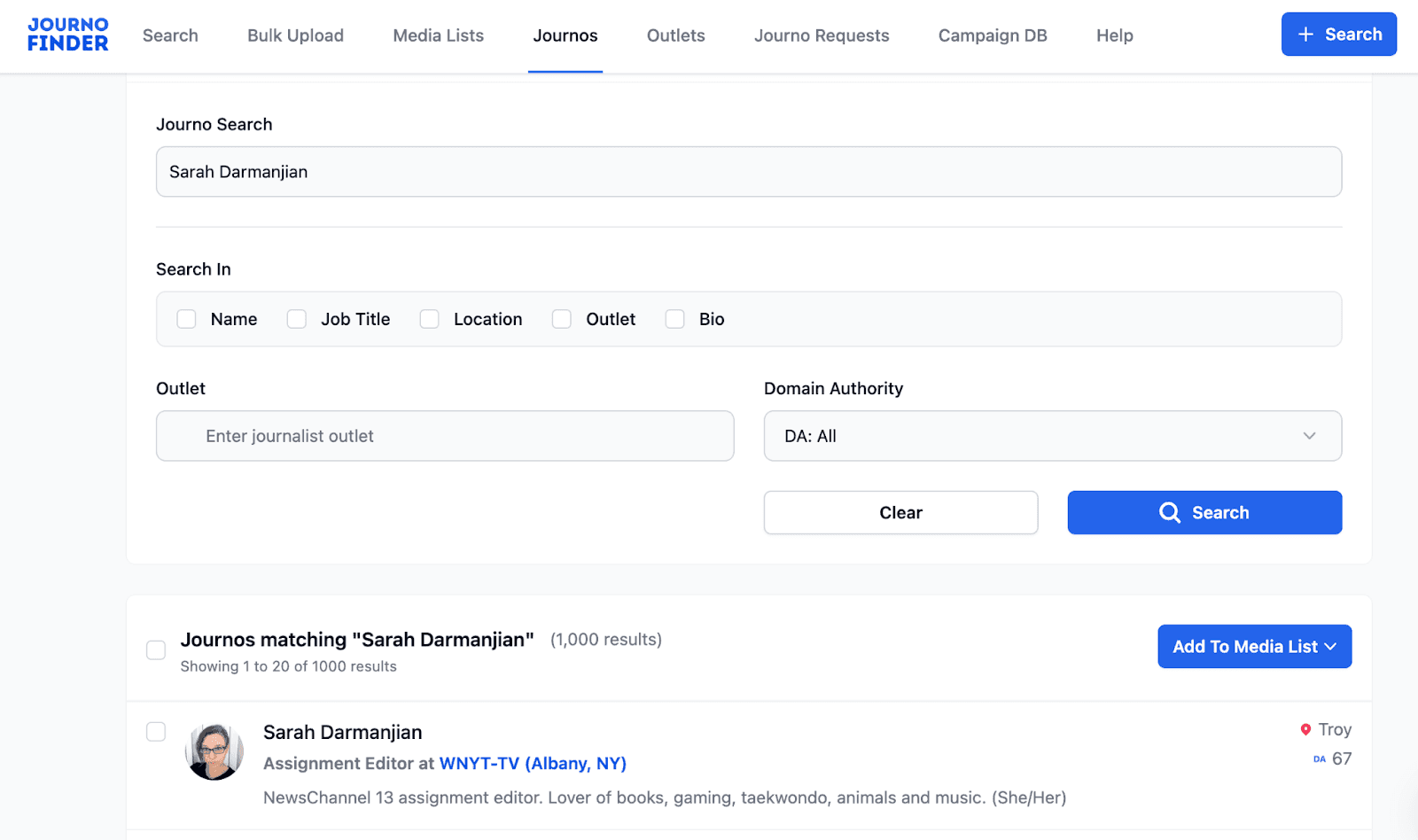Viewport: 1418px width, 840px height.
Task: Go to the Media Lists tab
Action: tap(438, 35)
